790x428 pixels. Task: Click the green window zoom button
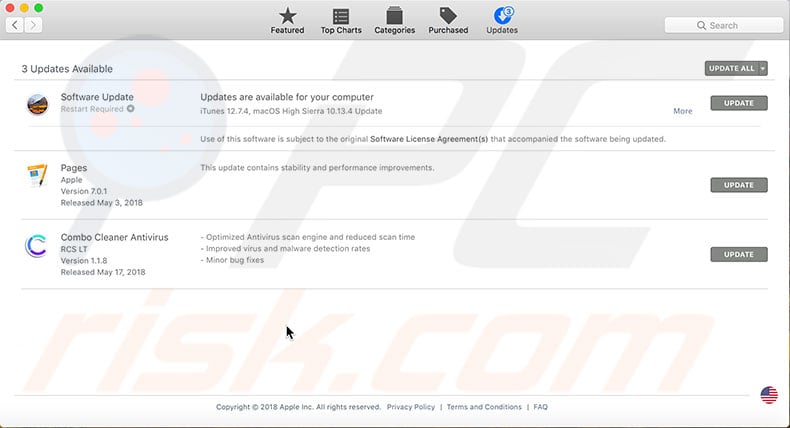[38, 8]
